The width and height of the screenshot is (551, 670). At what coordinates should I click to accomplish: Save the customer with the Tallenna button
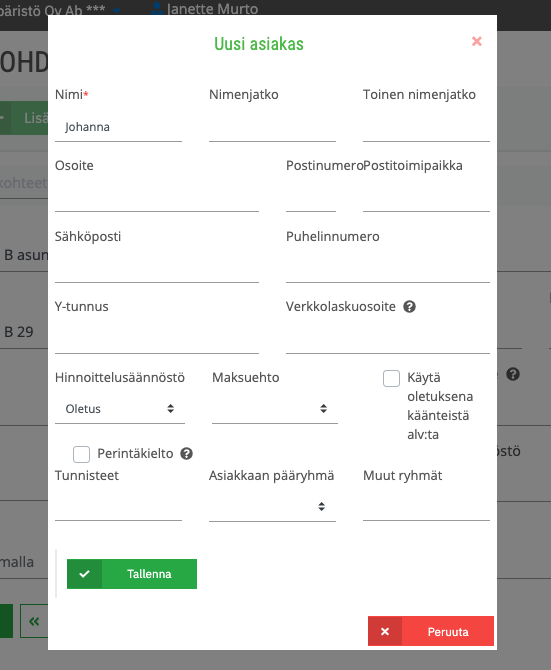(x=132, y=574)
